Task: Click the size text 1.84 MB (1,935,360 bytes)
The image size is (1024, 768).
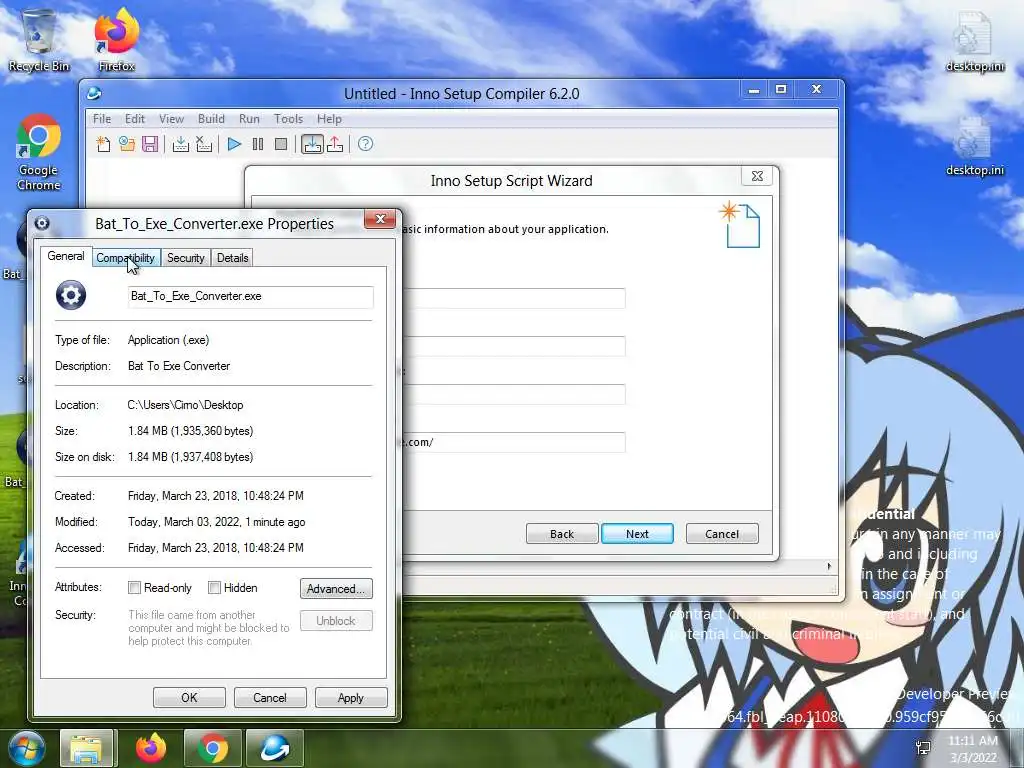Action: (191, 431)
